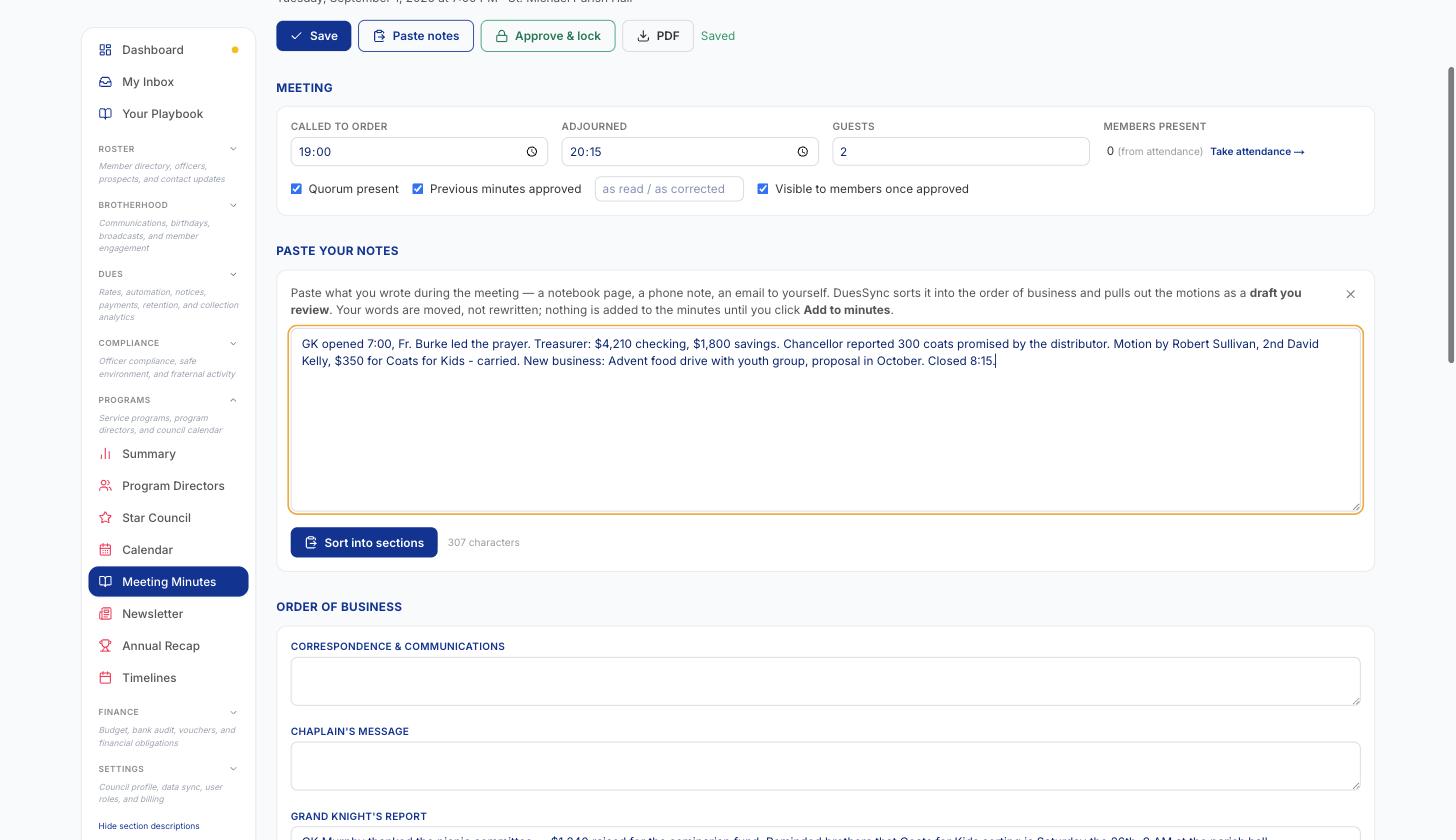
Task: Click Approve & lock button
Action: [548, 36]
